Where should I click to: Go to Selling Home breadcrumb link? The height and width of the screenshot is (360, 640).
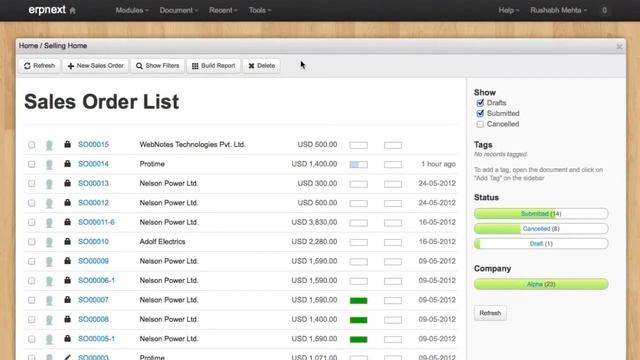[x=65, y=46]
